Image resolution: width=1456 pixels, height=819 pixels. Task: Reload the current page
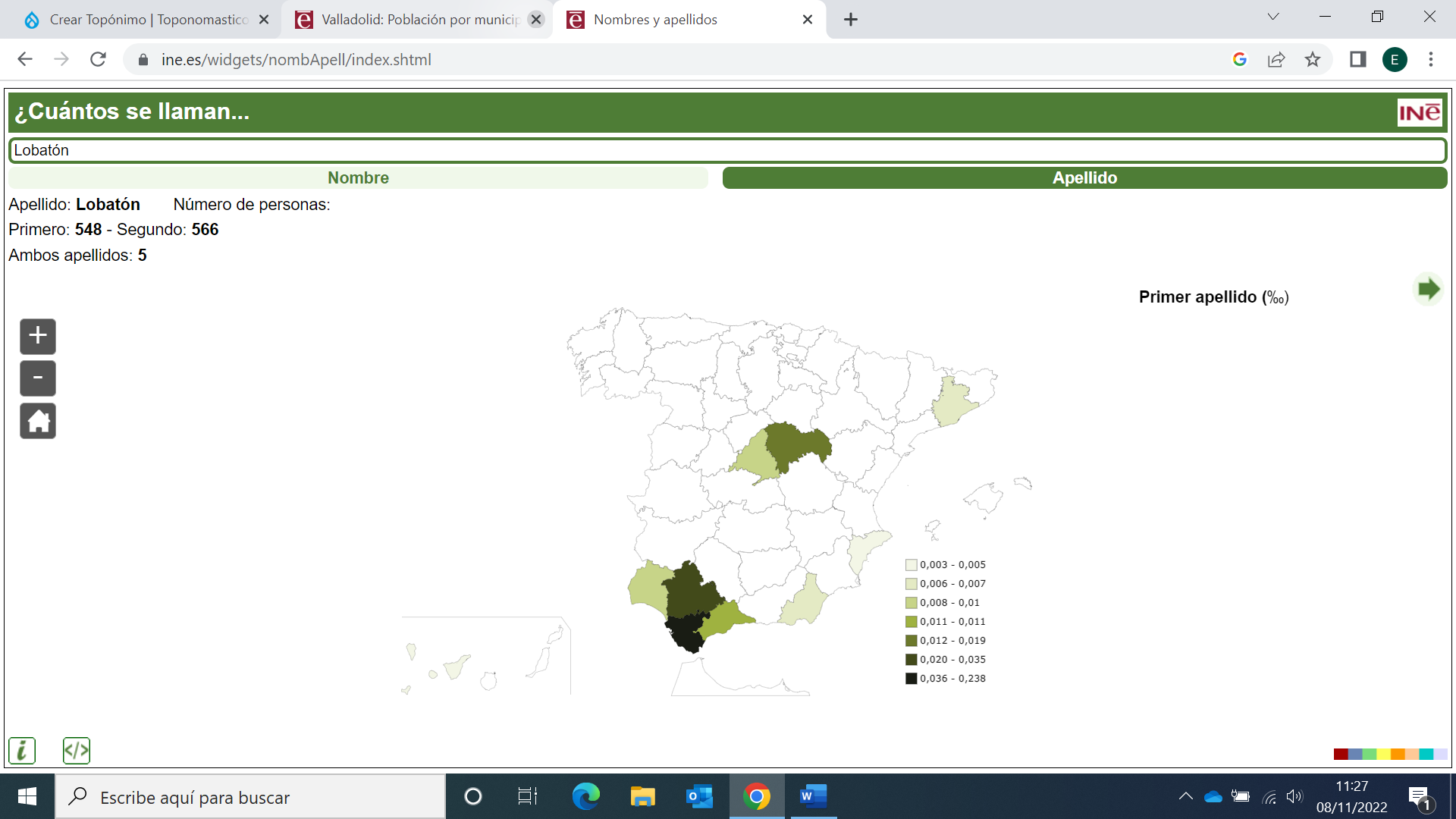click(98, 60)
